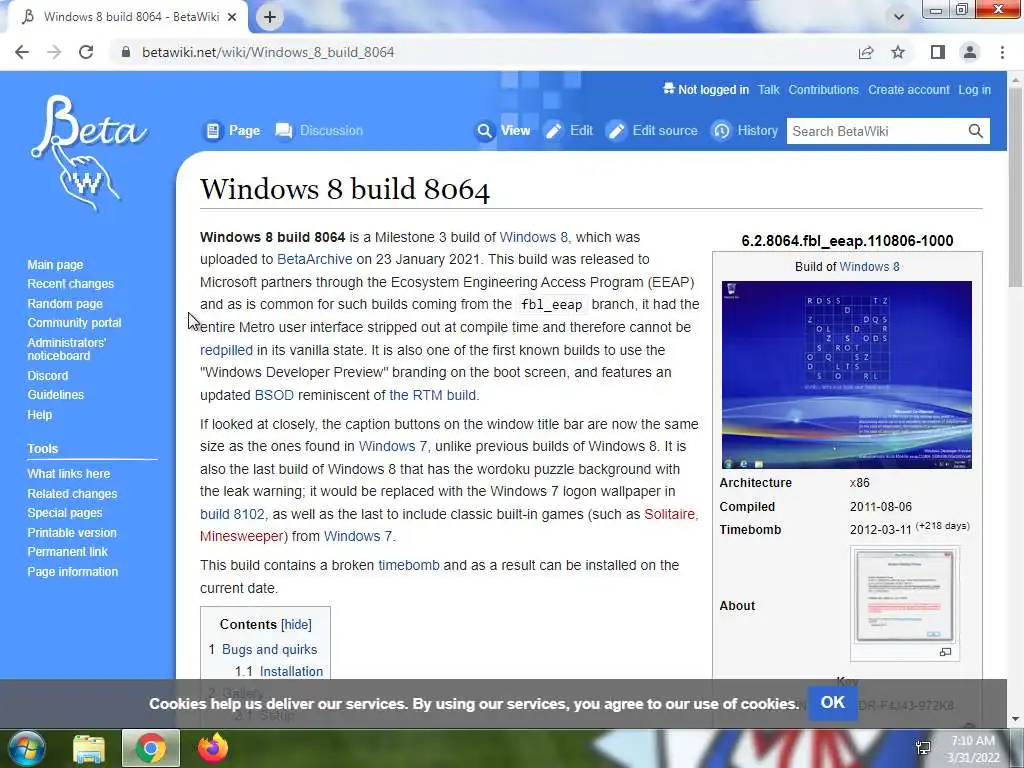Click the Talk link
The width and height of the screenshot is (1024, 768).
(x=769, y=90)
